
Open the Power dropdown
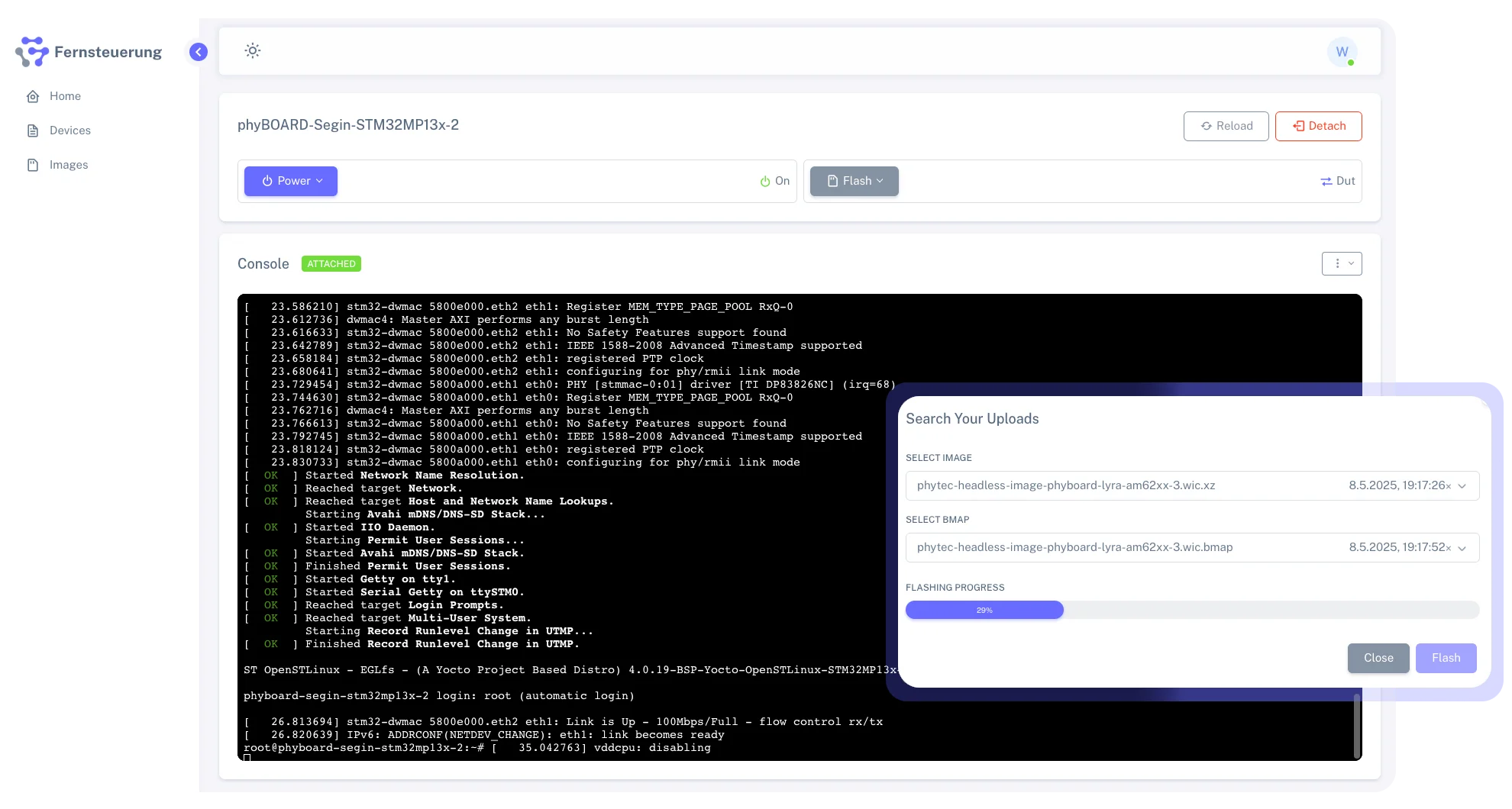click(x=290, y=181)
